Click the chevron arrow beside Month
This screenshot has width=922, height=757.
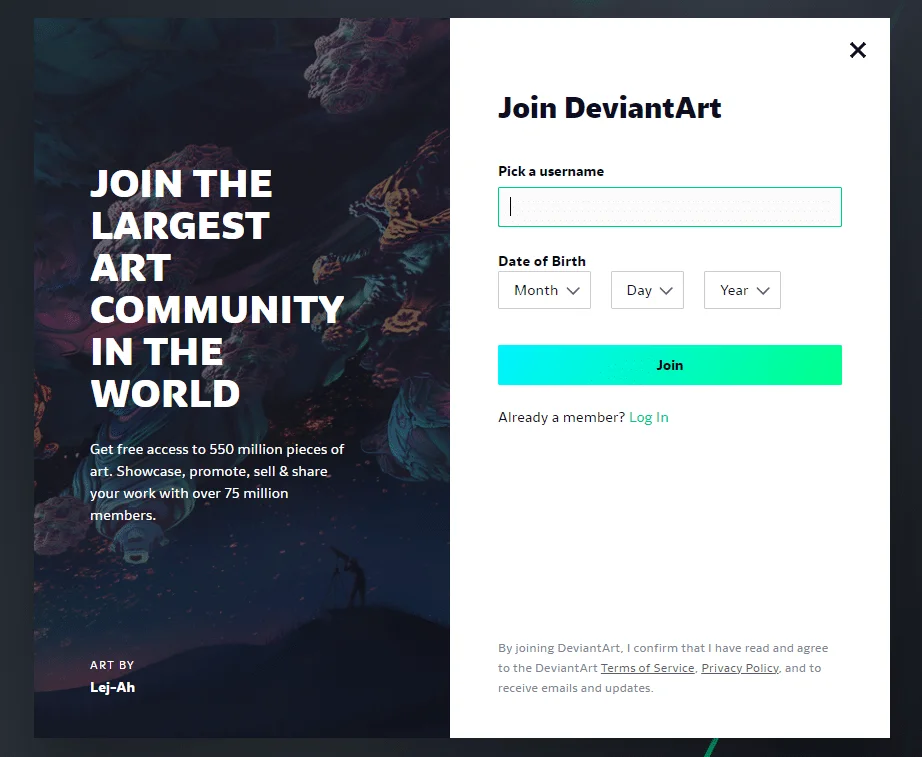click(573, 291)
